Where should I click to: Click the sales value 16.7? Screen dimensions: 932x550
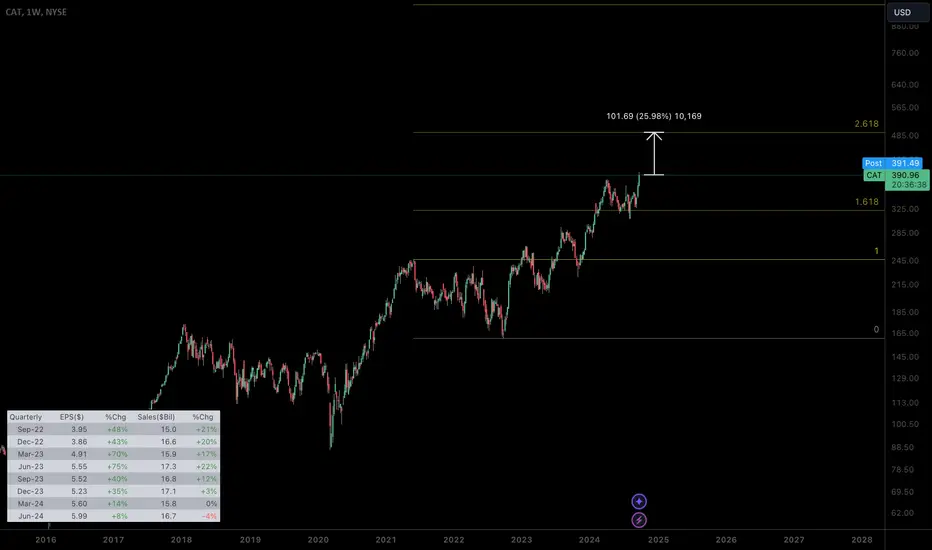168,516
